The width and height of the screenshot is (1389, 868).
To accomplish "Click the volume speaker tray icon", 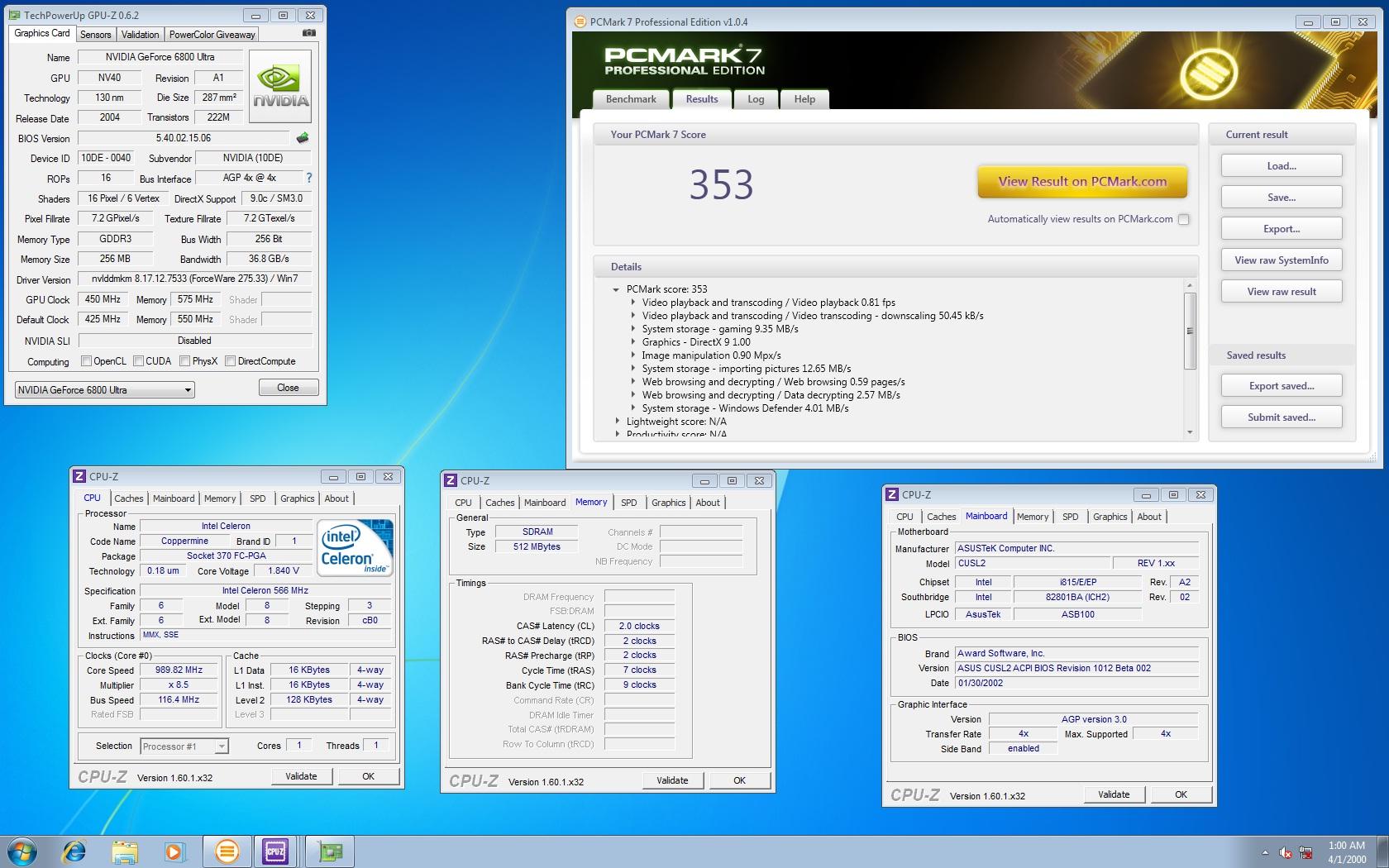I will (x=1286, y=852).
